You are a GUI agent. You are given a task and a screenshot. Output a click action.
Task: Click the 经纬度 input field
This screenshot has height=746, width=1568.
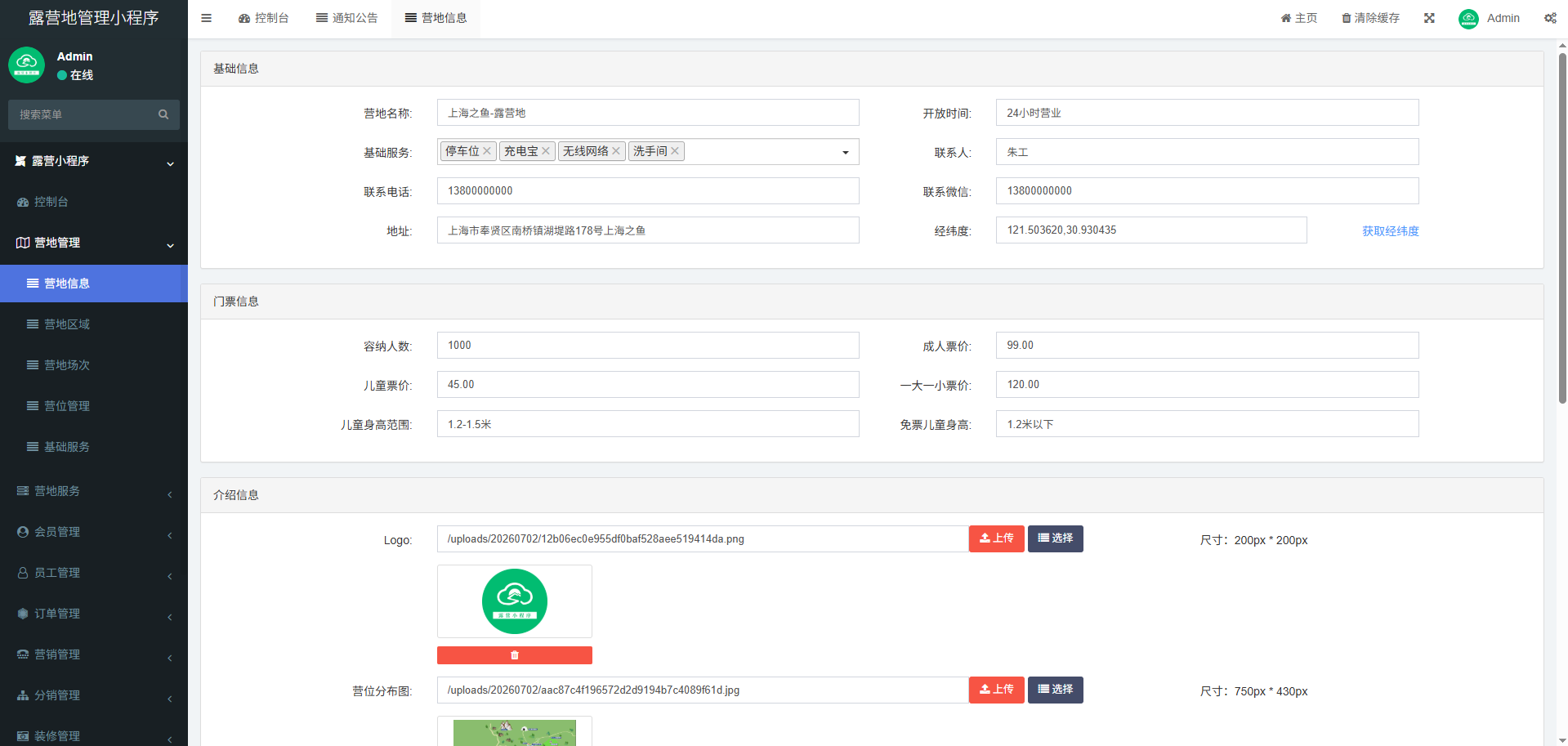[x=1151, y=230]
